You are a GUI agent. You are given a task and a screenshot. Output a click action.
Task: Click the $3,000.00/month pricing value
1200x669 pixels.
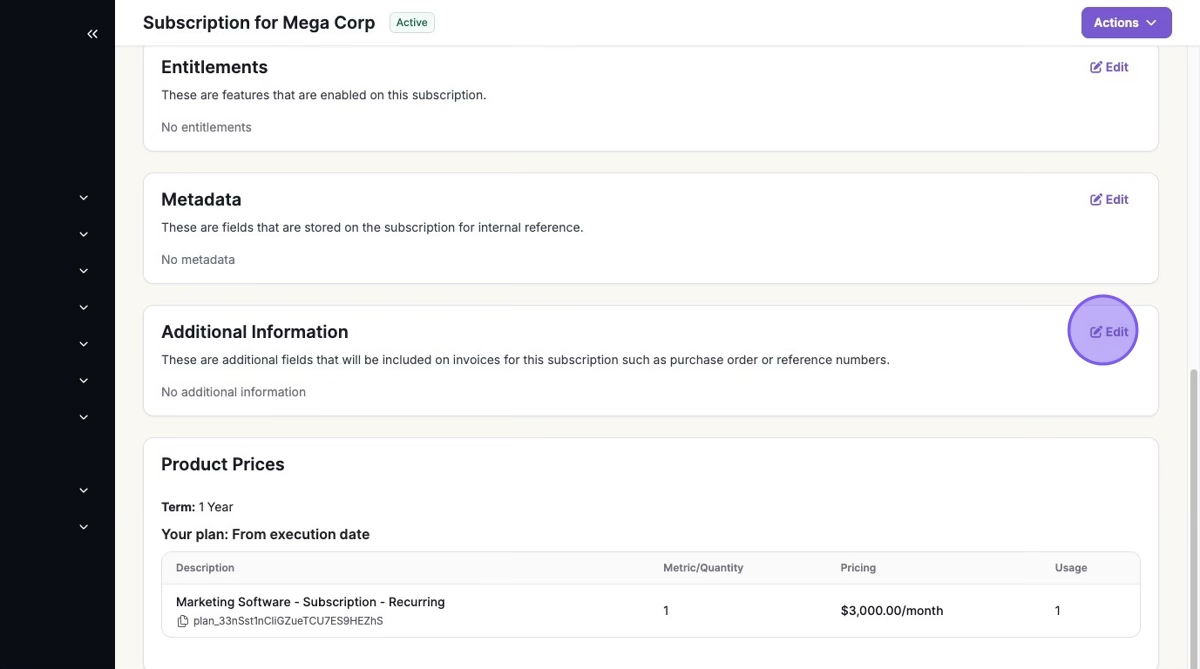point(891,611)
